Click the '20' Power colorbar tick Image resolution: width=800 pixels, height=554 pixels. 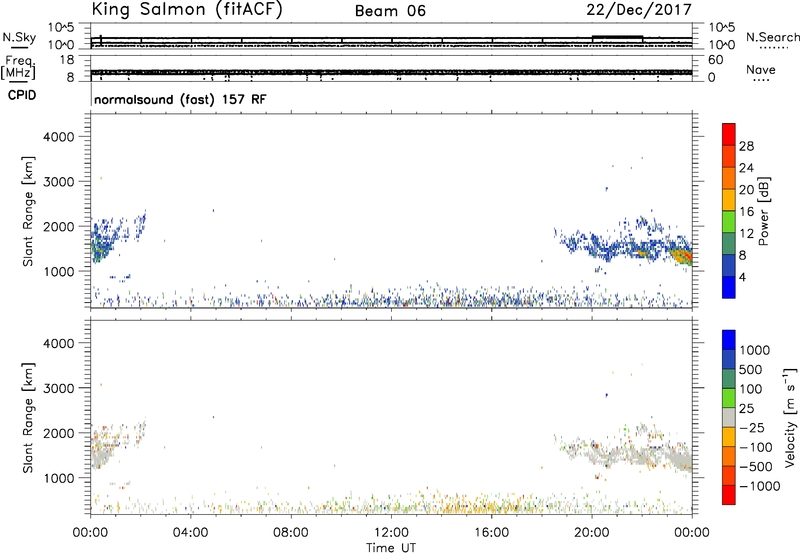[746, 190]
